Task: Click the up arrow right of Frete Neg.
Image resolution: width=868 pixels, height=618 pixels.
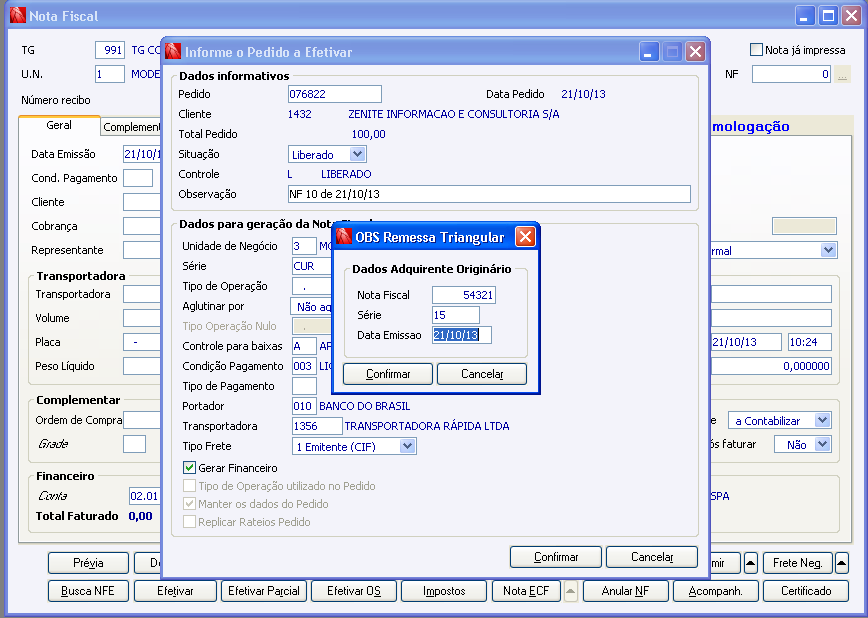Action: click(x=841, y=563)
